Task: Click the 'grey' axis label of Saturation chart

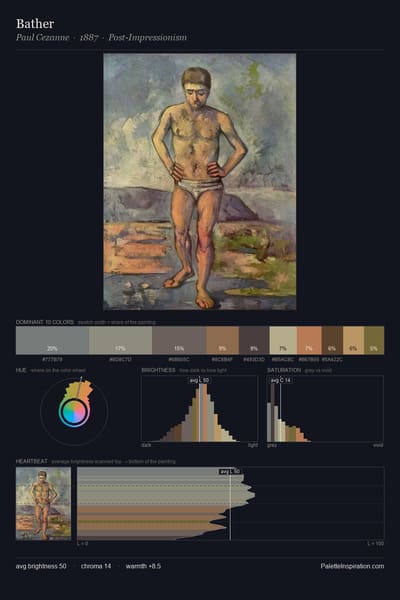Action: tap(272, 445)
